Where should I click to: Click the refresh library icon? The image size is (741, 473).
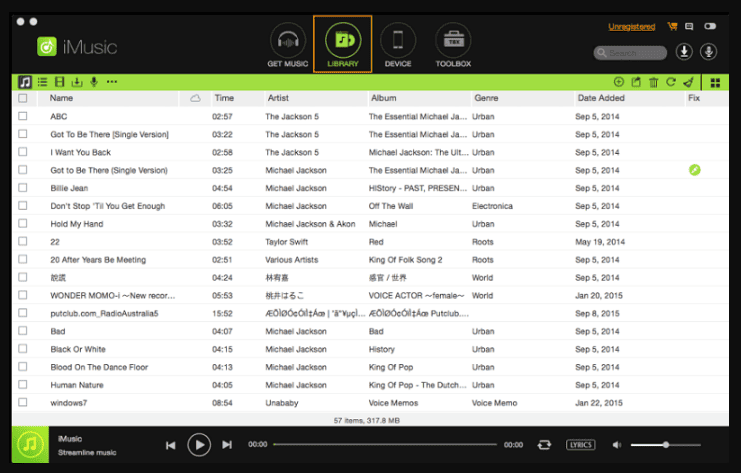coord(671,82)
